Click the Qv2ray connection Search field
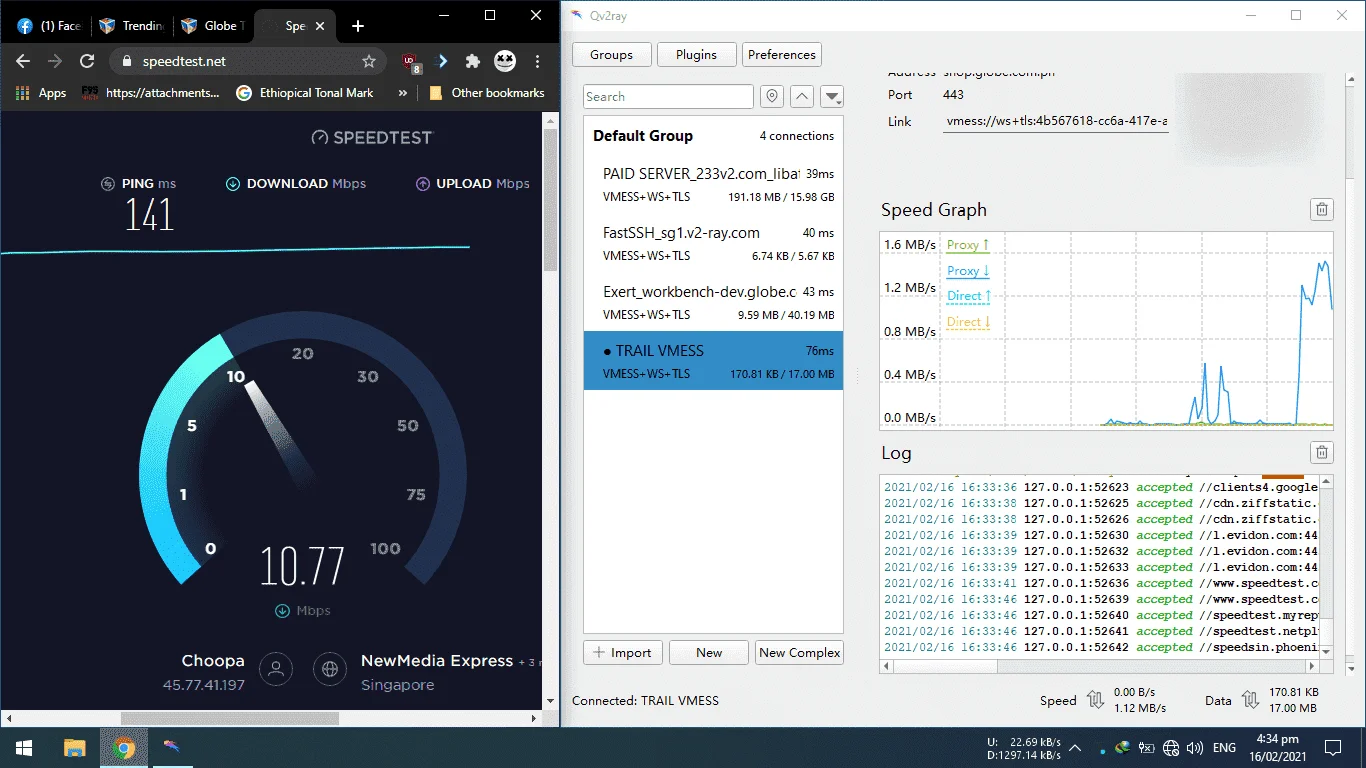 coord(668,96)
